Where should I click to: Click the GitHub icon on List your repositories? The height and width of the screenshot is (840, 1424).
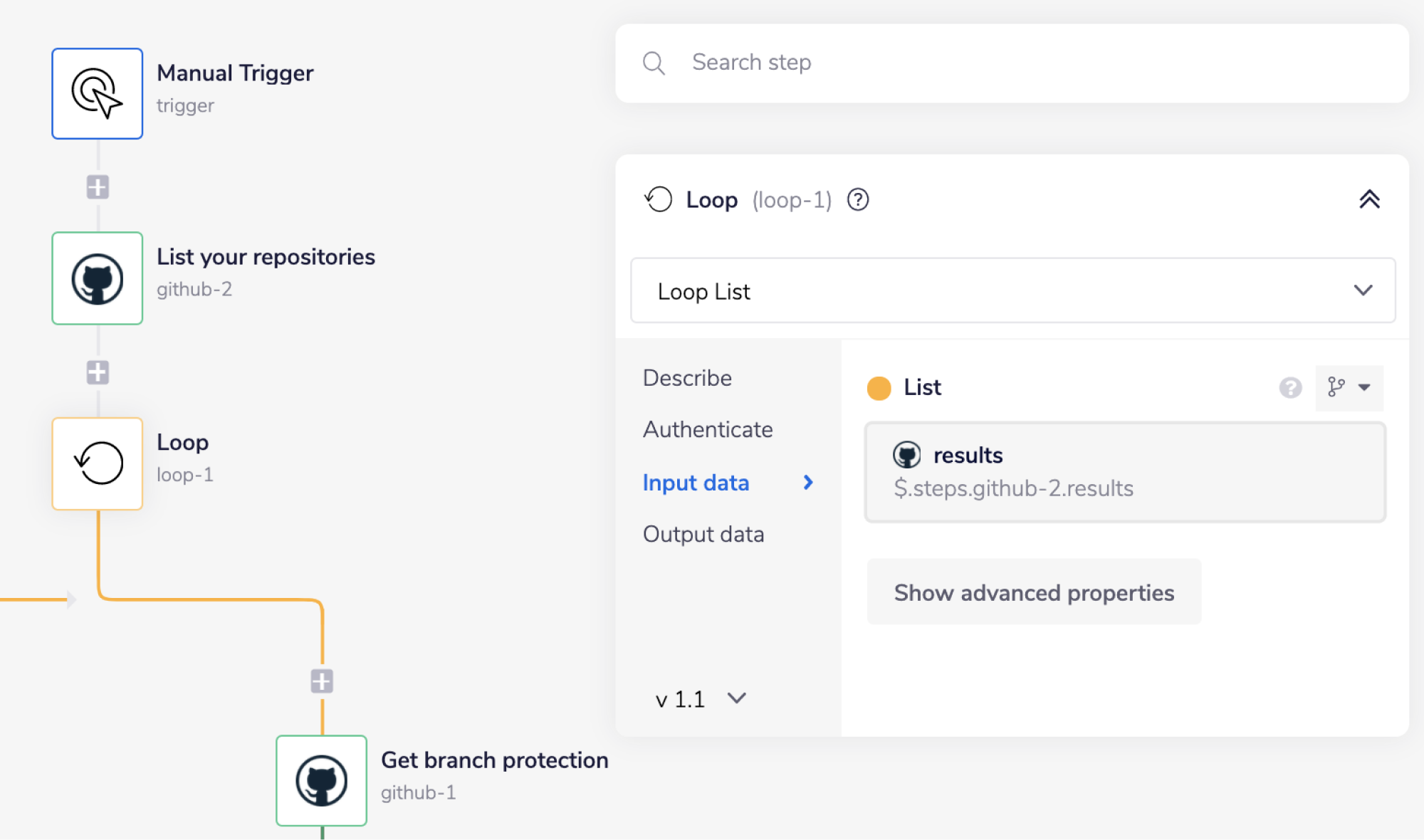coord(98,278)
